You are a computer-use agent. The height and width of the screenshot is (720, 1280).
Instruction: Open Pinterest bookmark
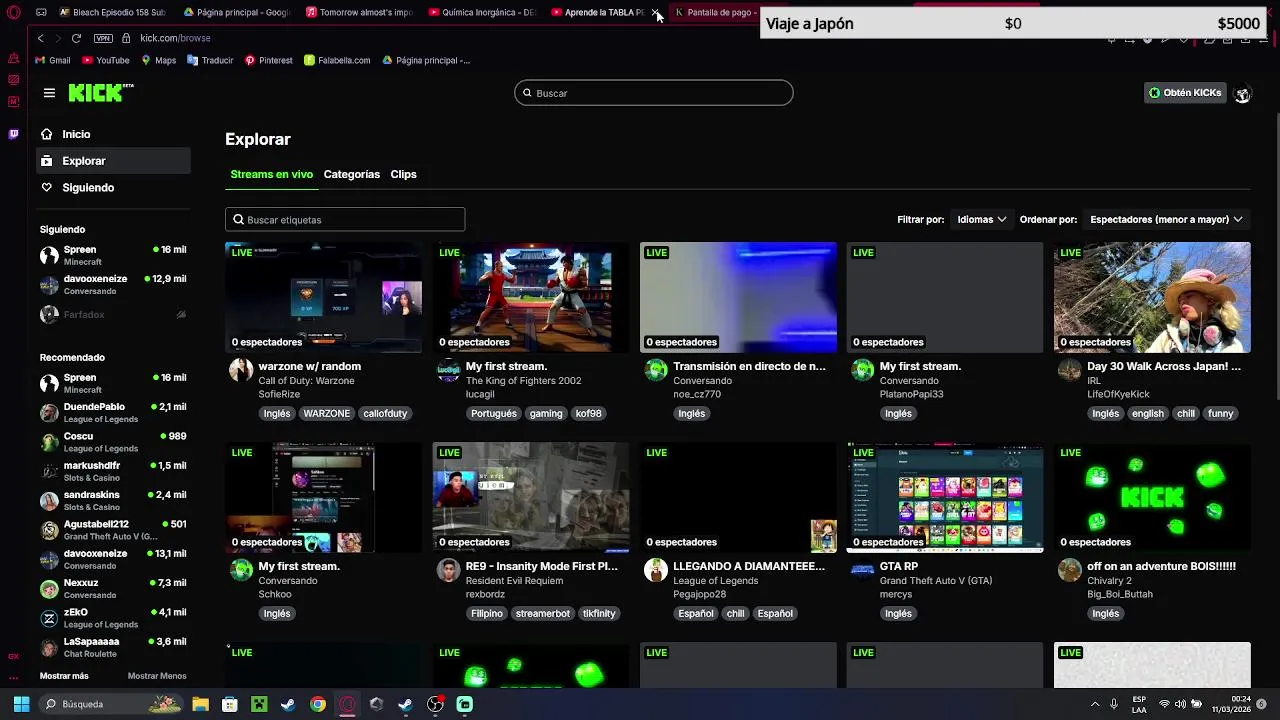coord(268,60)
